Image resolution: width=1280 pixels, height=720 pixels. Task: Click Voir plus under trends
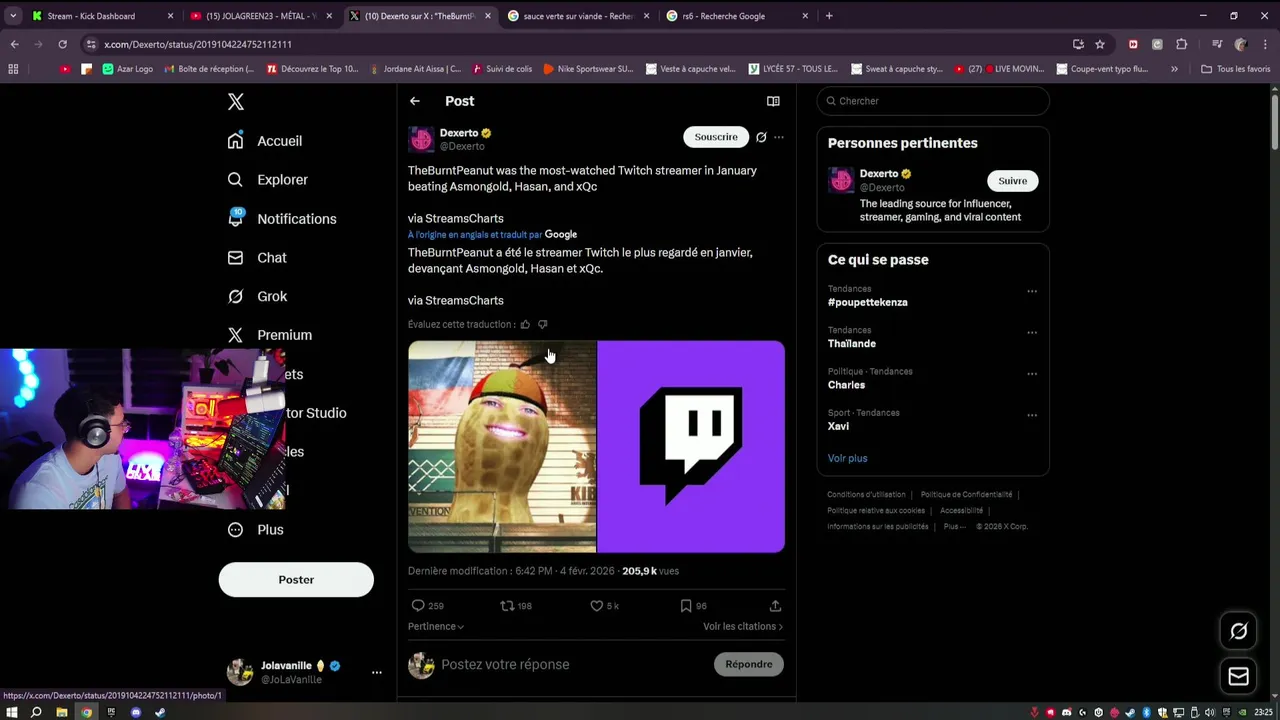pos(848,458)
